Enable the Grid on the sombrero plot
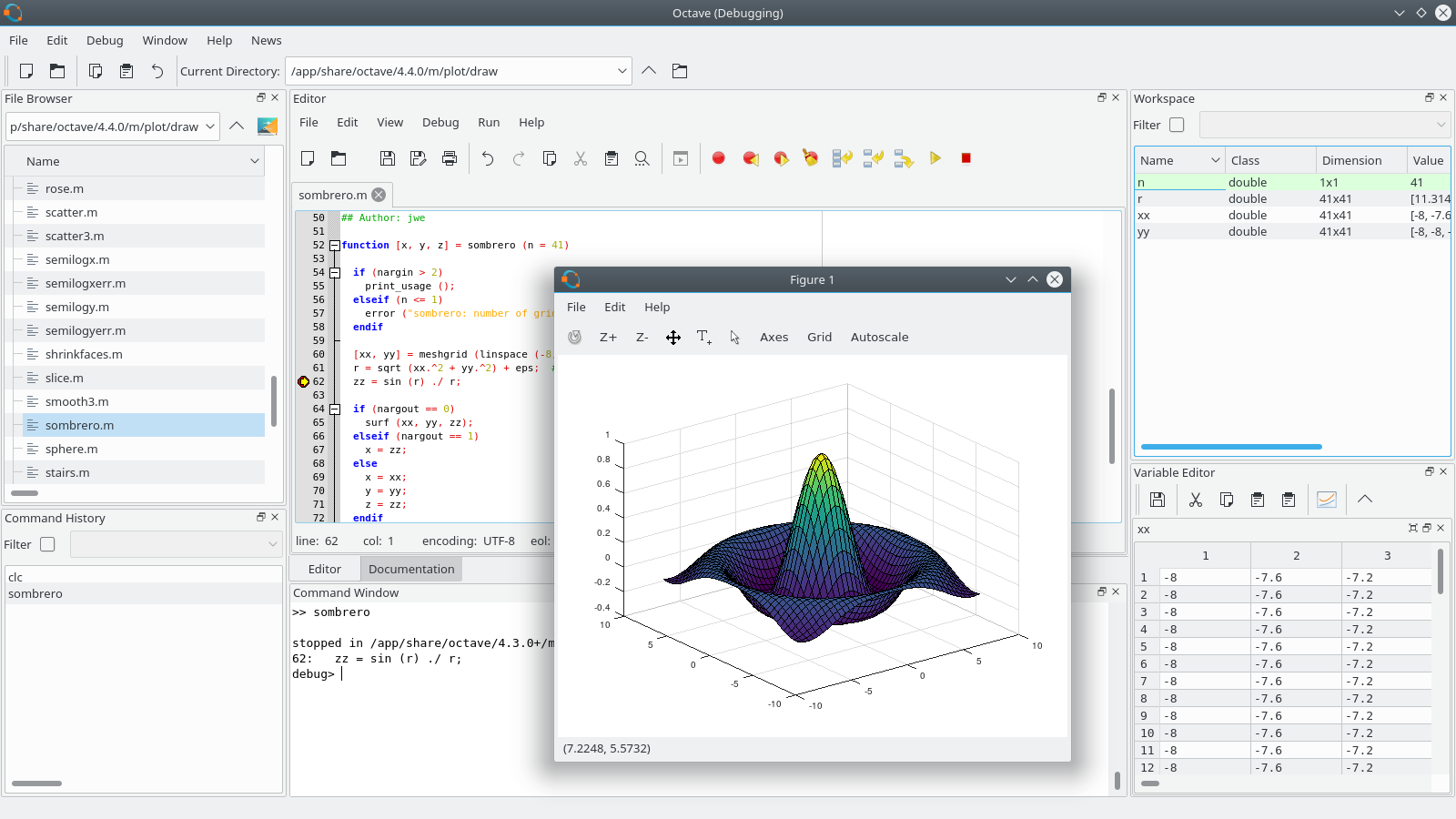This screenshot has height=819, width=1456. pos(818,337)
